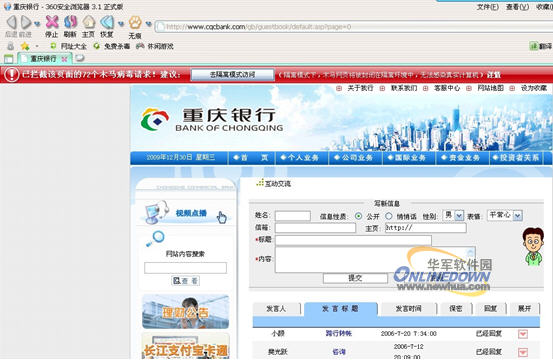Click the 查看 search button
553x360 pixels.
click(186, 281)
